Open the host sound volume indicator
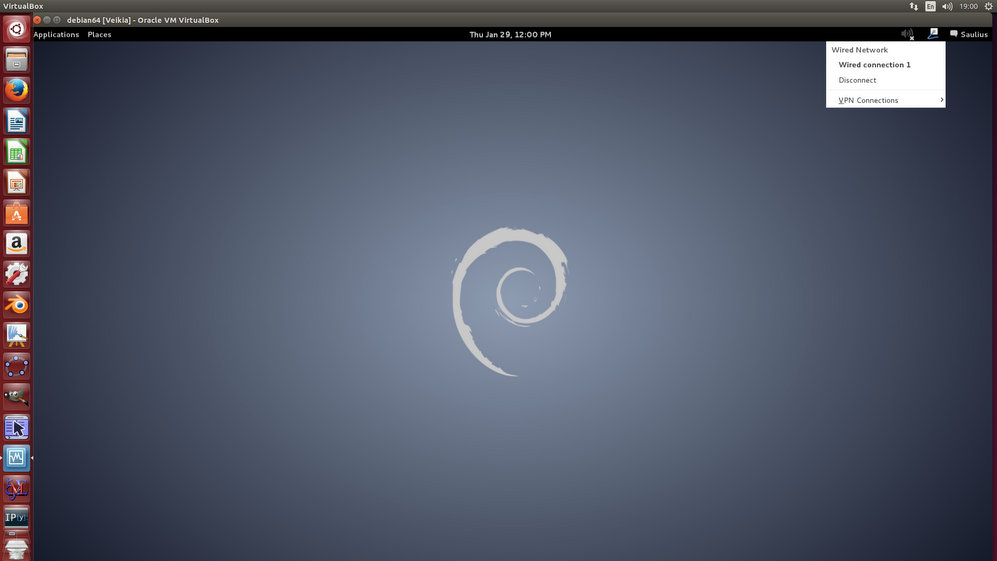997x561 pixels. pos(947,6)
